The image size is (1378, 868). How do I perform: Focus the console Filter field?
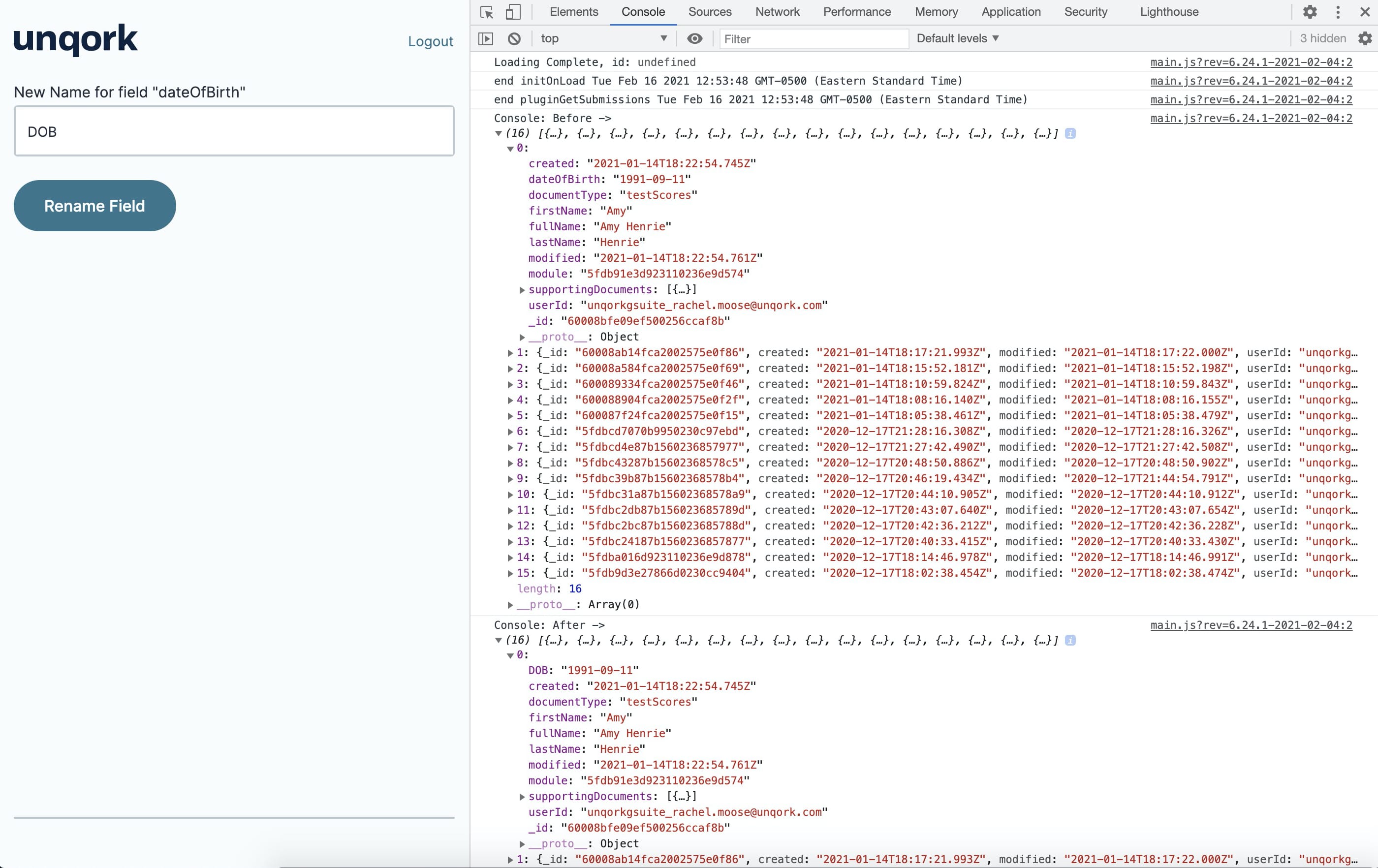tap(813, 39)
